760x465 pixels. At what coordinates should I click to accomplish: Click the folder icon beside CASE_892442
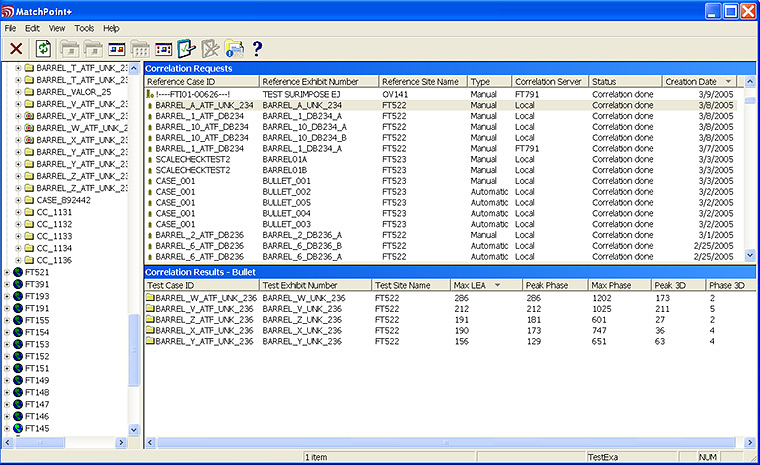(x=29, y=200)
